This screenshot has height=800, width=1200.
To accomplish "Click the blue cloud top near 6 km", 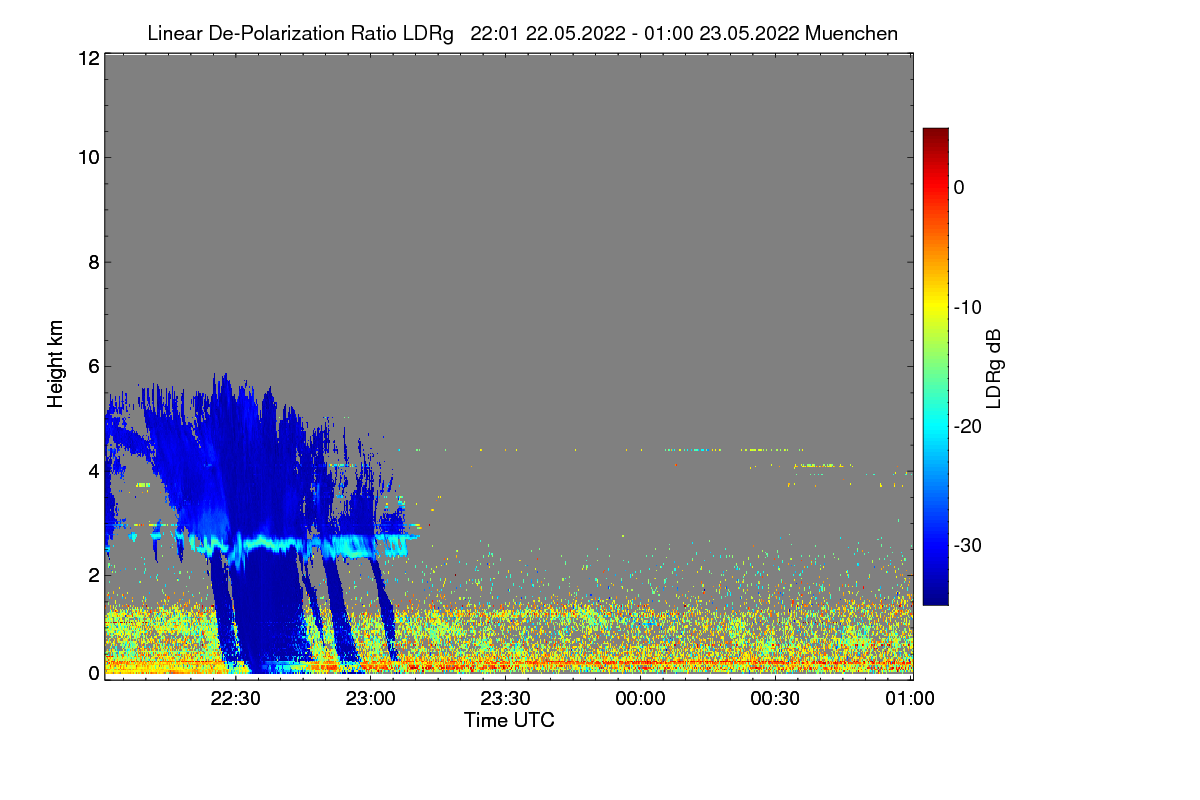I will click(x=227, y=385).
